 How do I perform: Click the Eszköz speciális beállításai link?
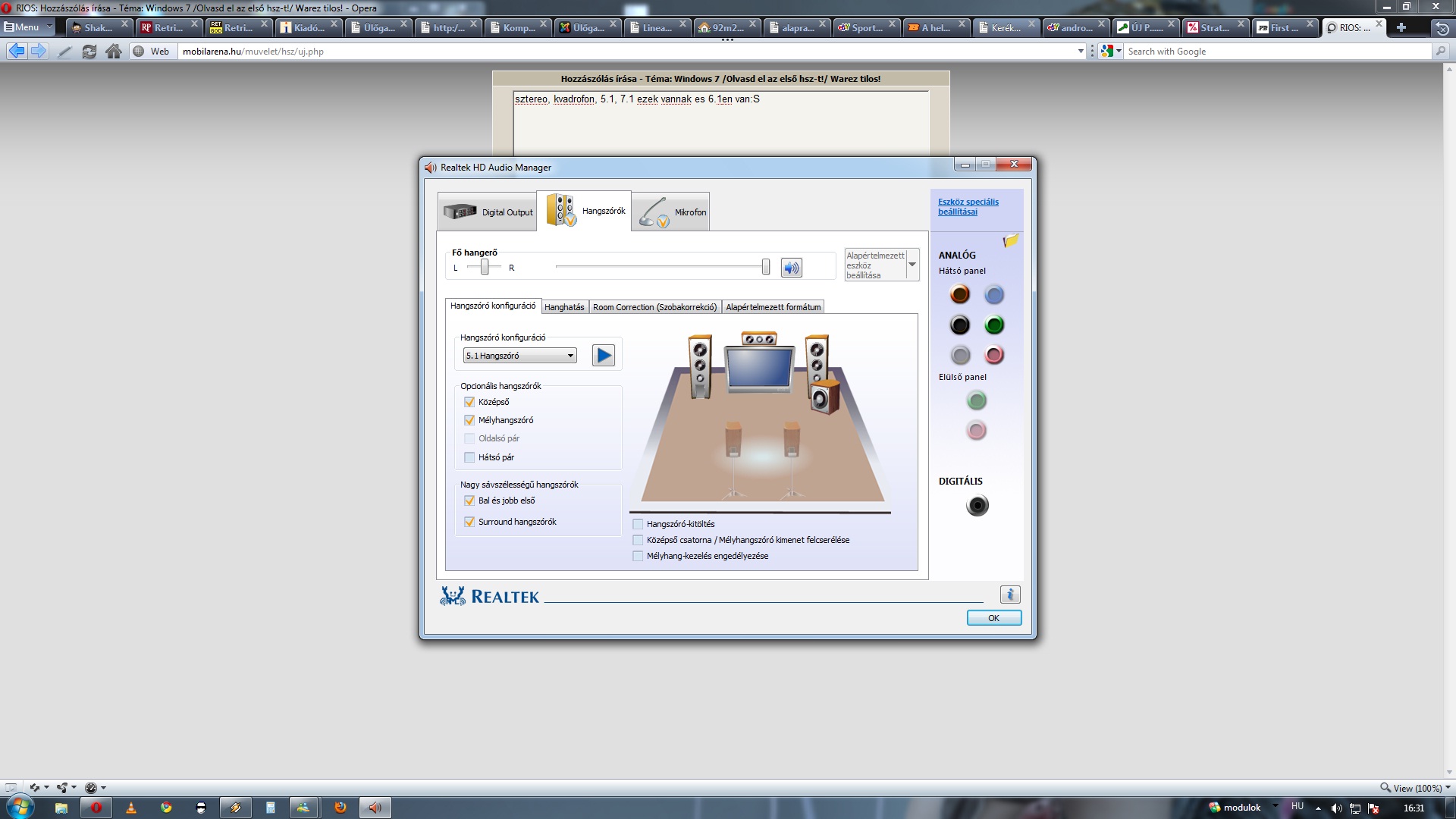968,206
